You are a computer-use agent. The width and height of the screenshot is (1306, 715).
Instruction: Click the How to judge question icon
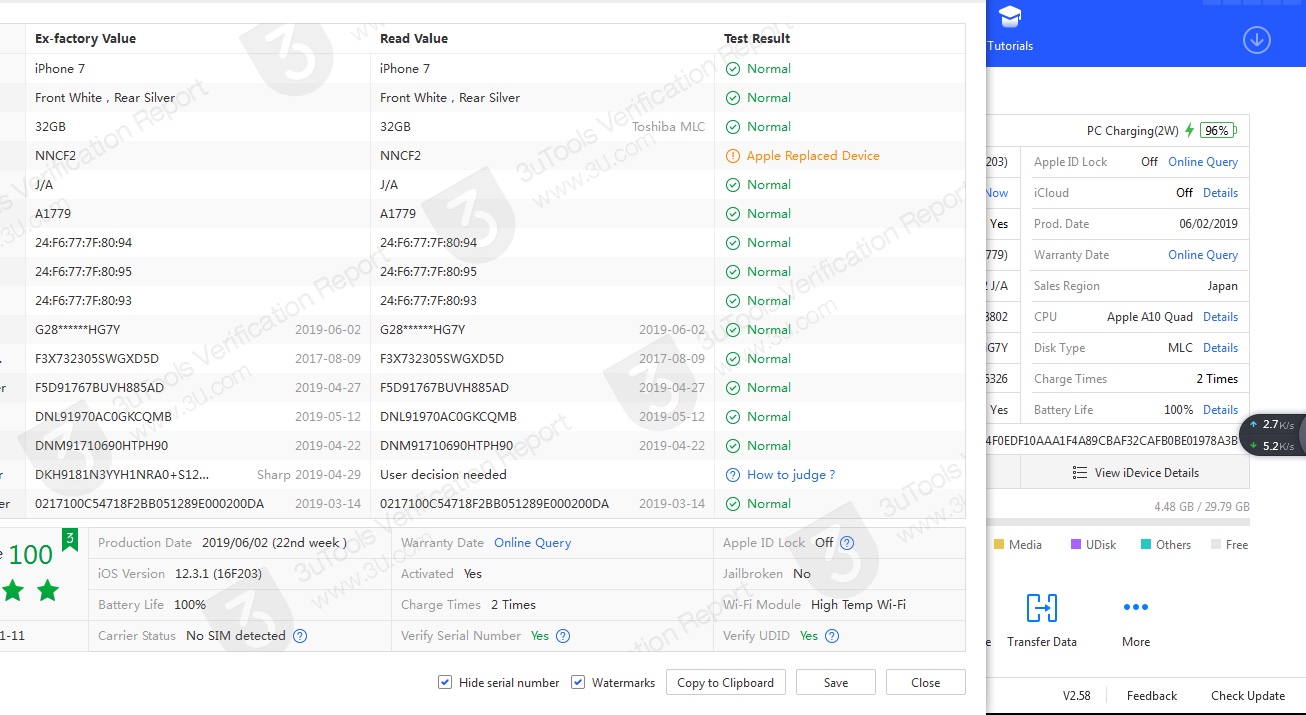click(733, 475)
